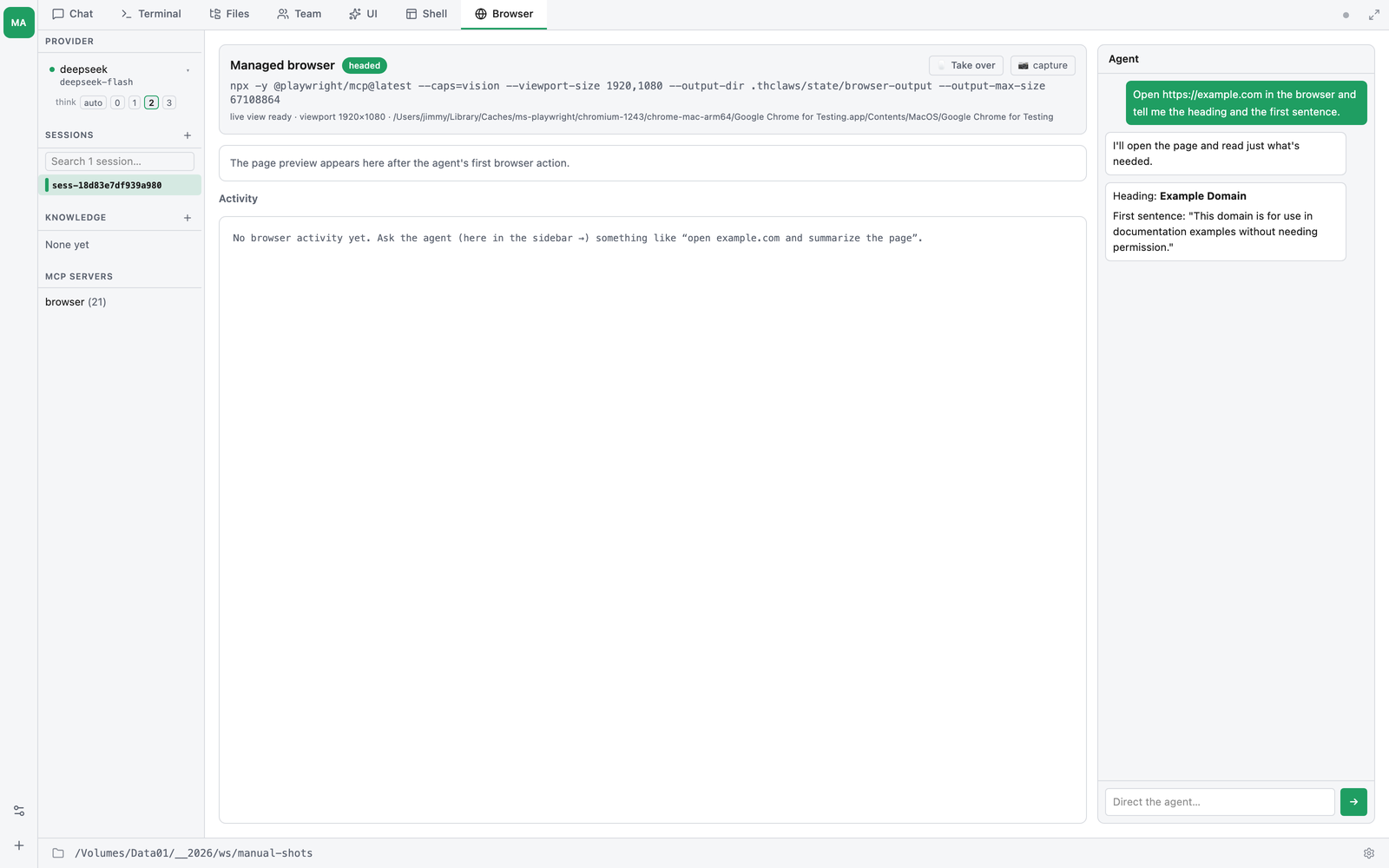Click the plus icon at bottom of left rail
Screen dimensions: 1389x868
19,845
